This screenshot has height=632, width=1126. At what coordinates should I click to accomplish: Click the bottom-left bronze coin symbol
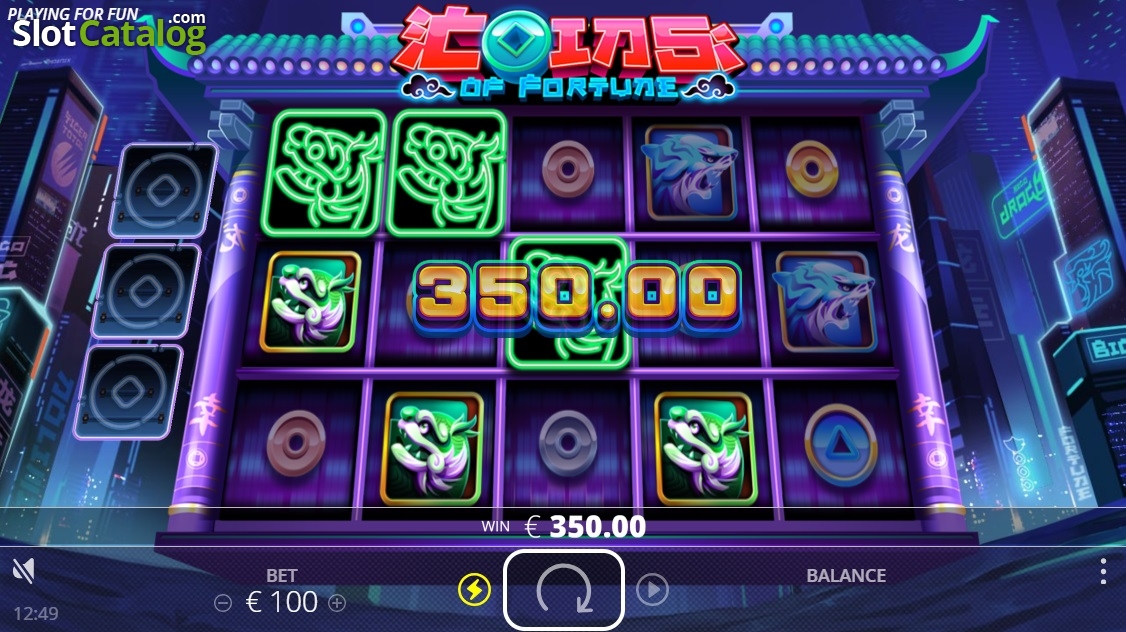coord(296,443)
